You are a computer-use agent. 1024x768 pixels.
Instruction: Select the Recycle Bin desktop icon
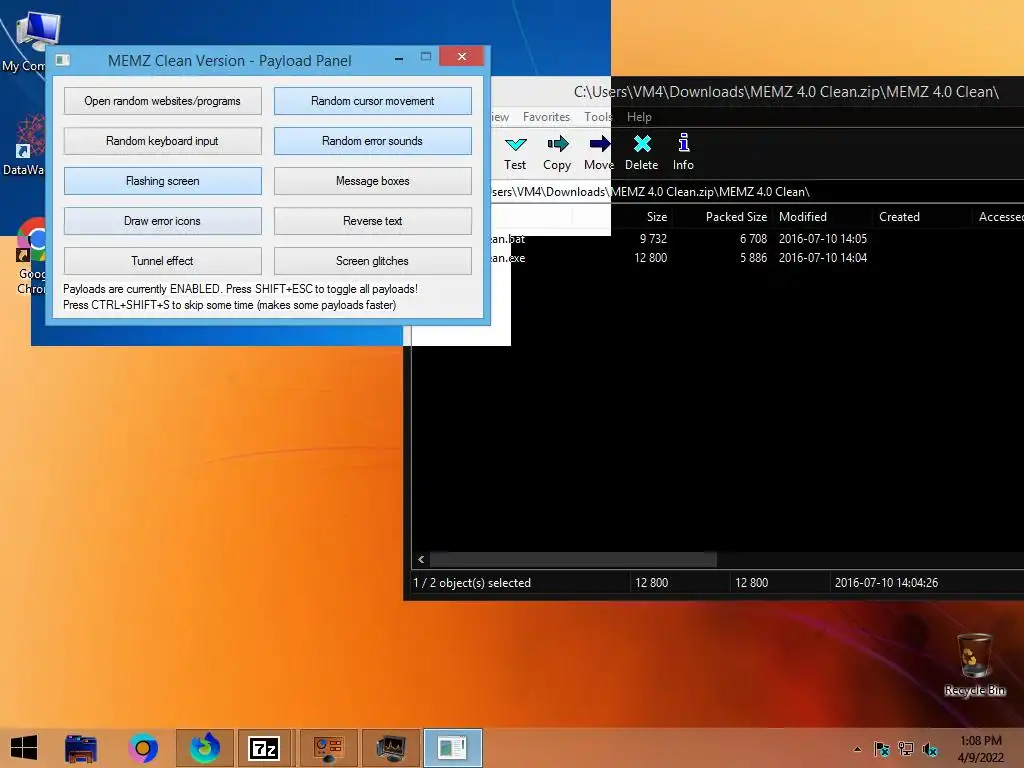point(975,665)
